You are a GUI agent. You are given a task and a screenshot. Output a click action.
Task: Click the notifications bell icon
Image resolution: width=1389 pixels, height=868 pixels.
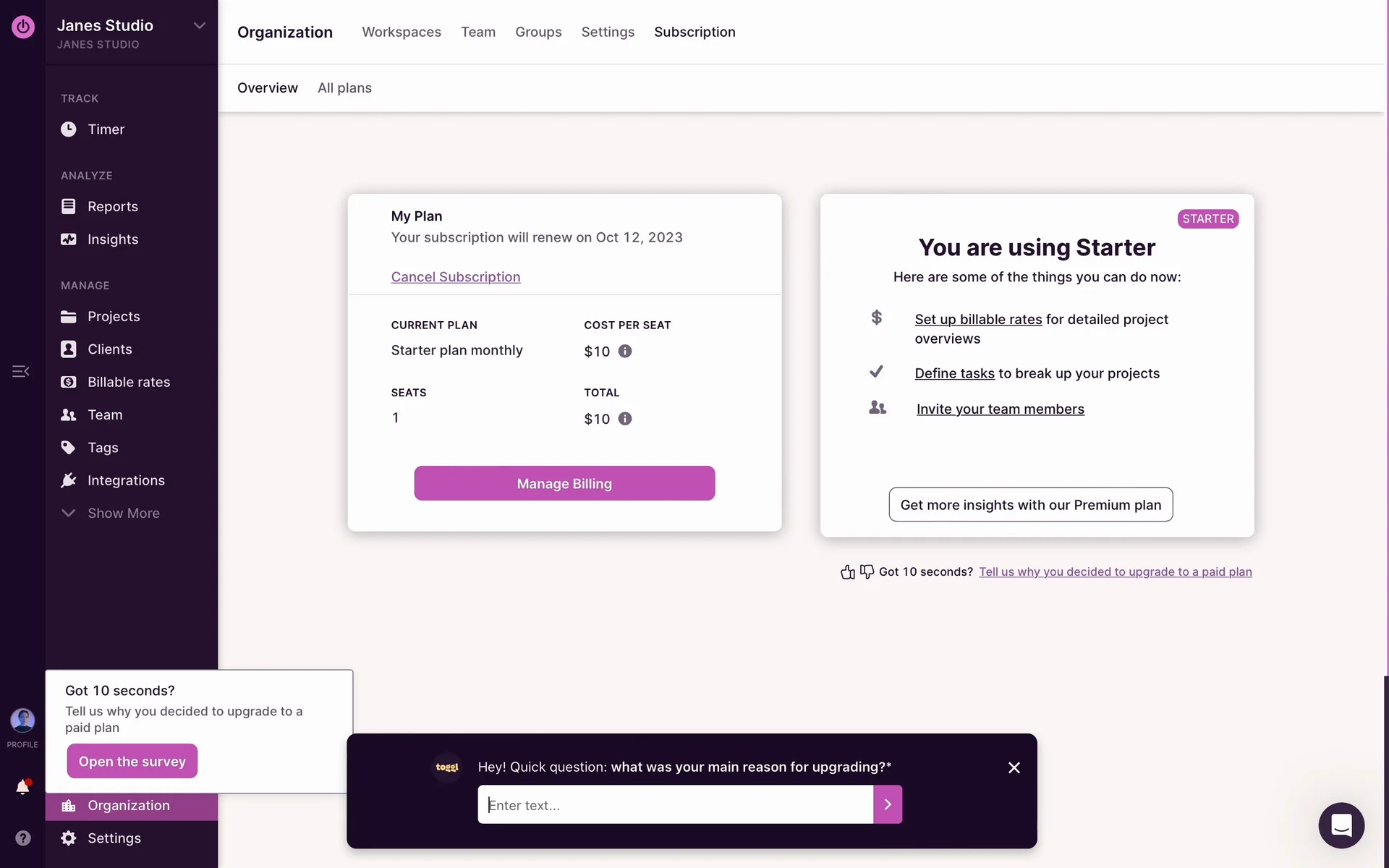pyautogui.click(x=22, y=787)
